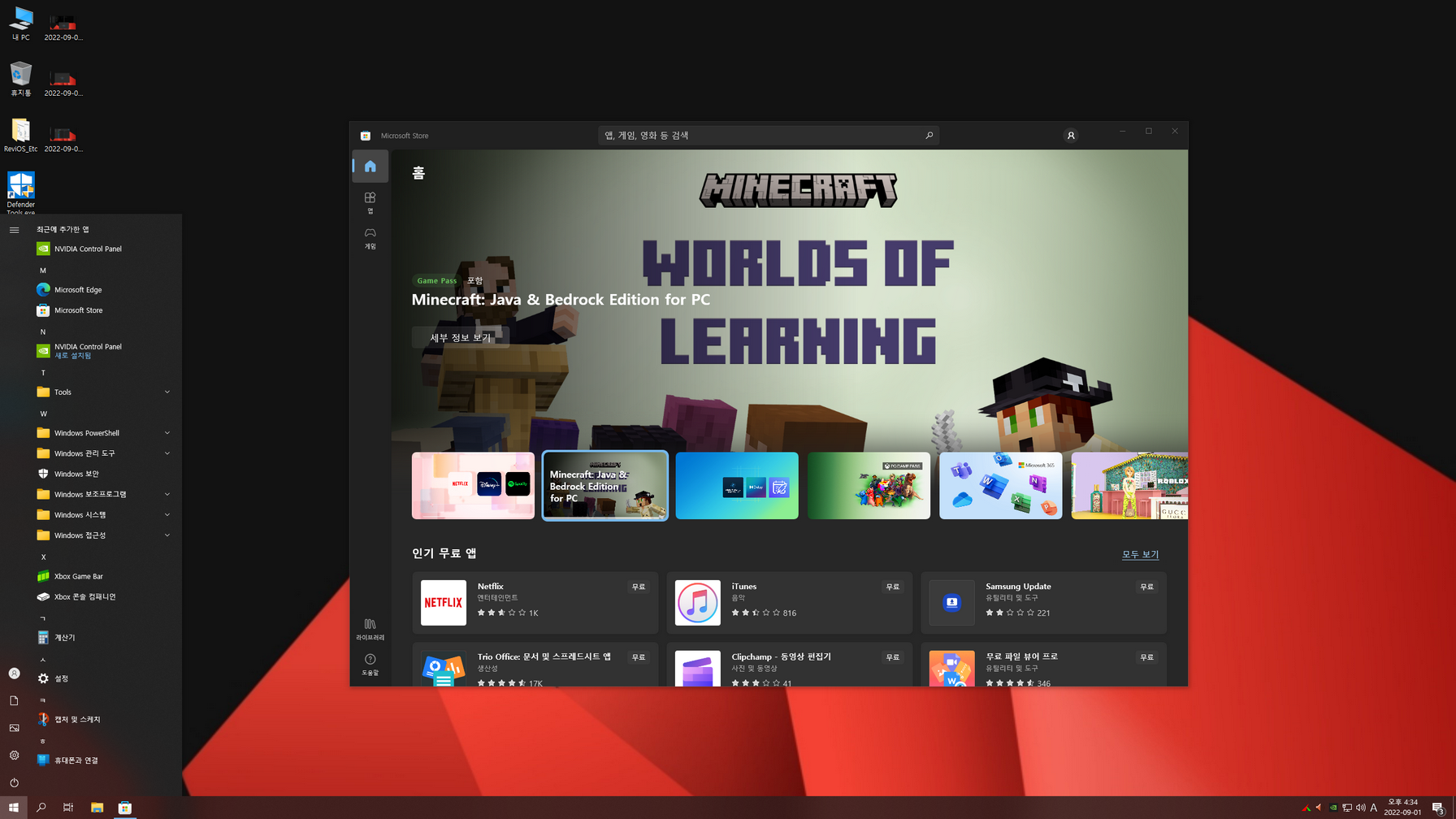
Task: Click the 무료 button on Netflix card
Action: pos(639,587)
